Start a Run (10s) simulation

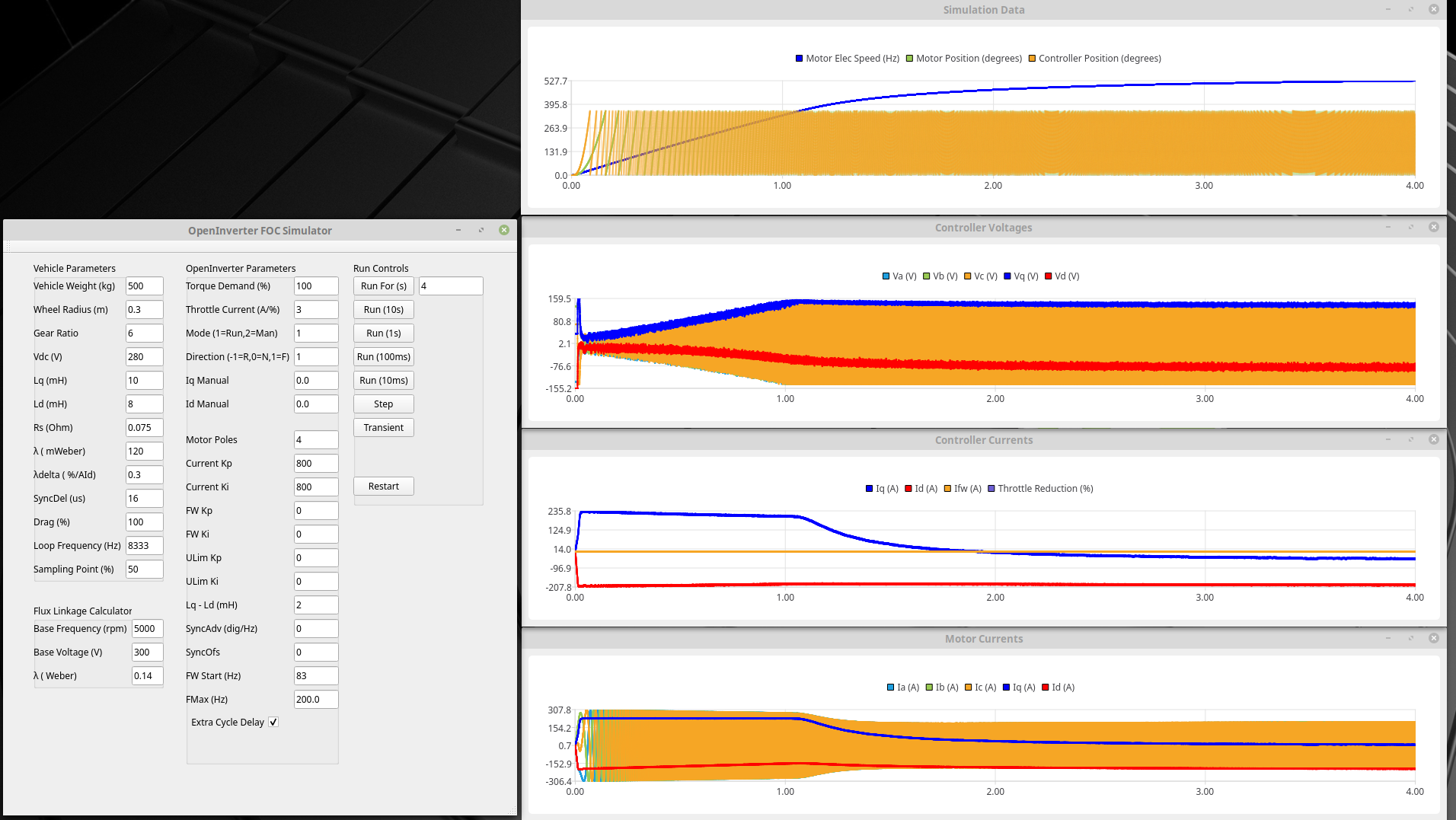point(383,310)
